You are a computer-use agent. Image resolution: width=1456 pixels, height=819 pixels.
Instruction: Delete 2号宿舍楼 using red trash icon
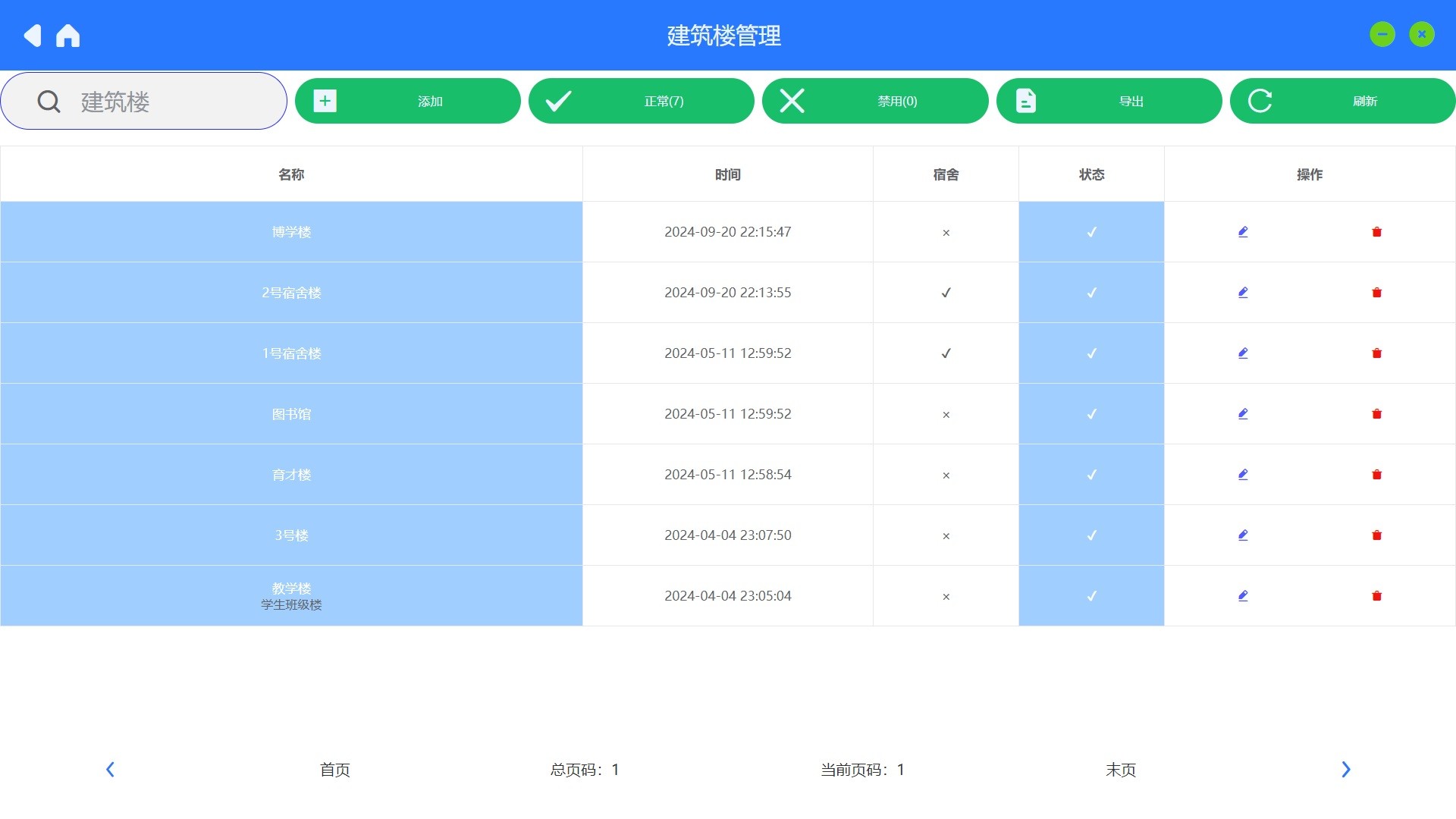tap(1376, 293)
